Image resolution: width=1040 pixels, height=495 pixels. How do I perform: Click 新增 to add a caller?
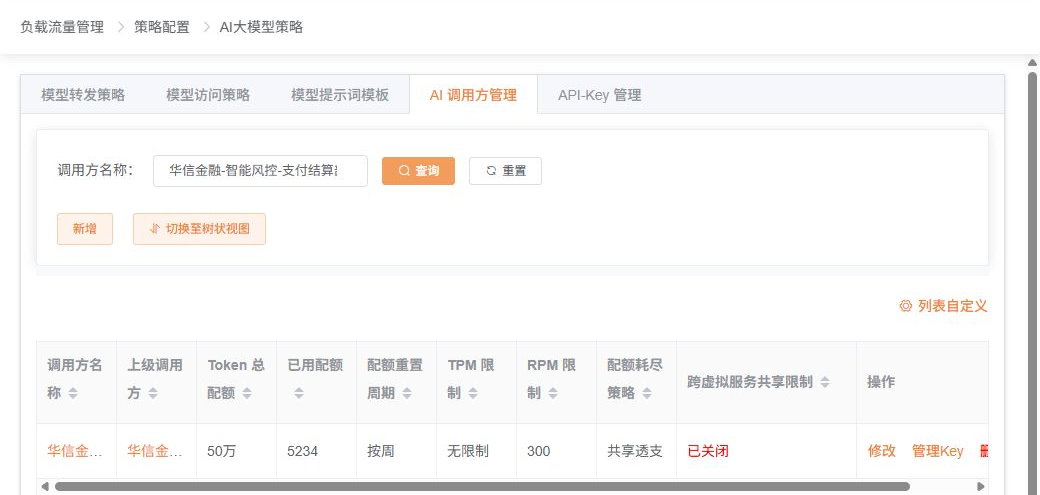tap(85, 229)
